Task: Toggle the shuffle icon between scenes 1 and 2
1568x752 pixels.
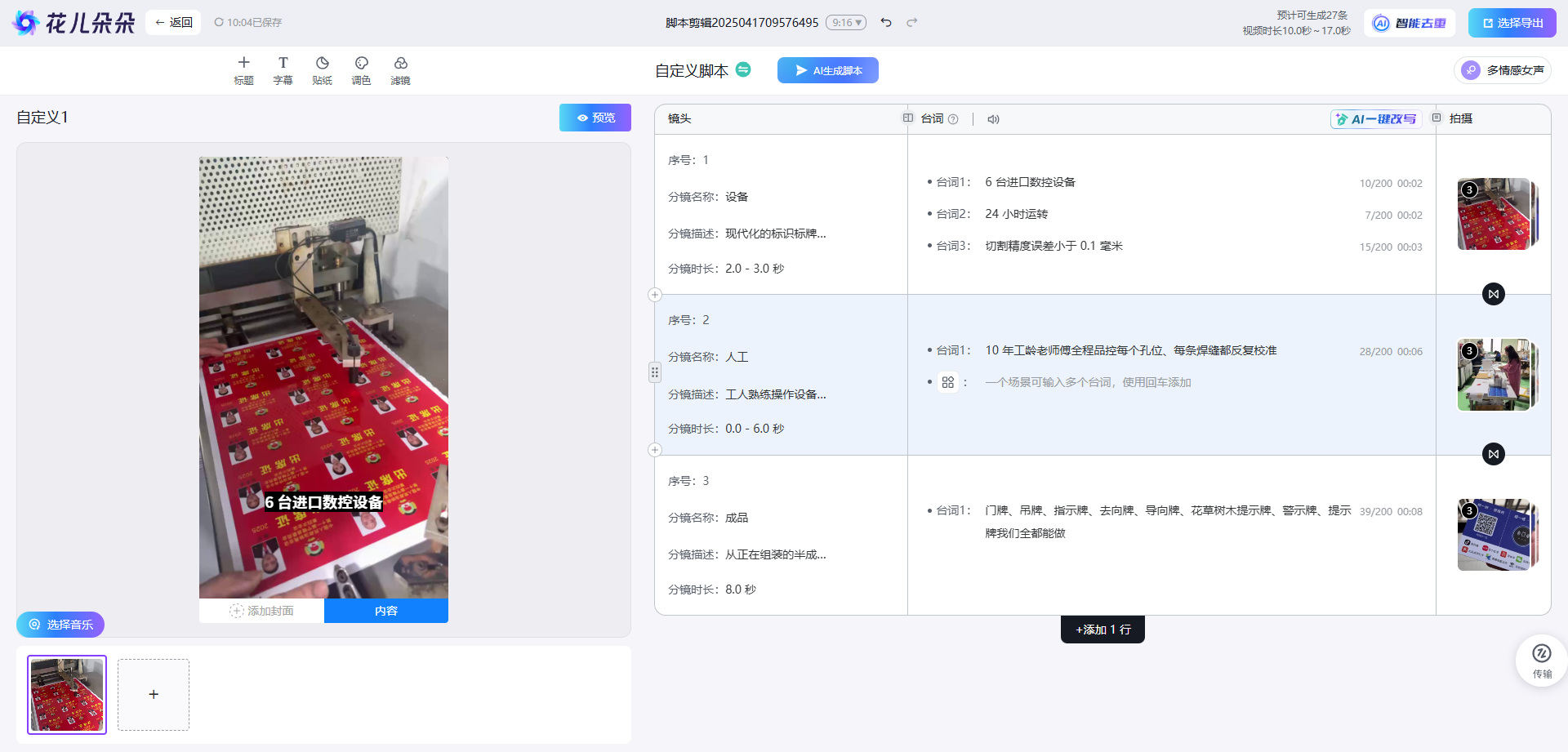Action: coord(1494,294)
